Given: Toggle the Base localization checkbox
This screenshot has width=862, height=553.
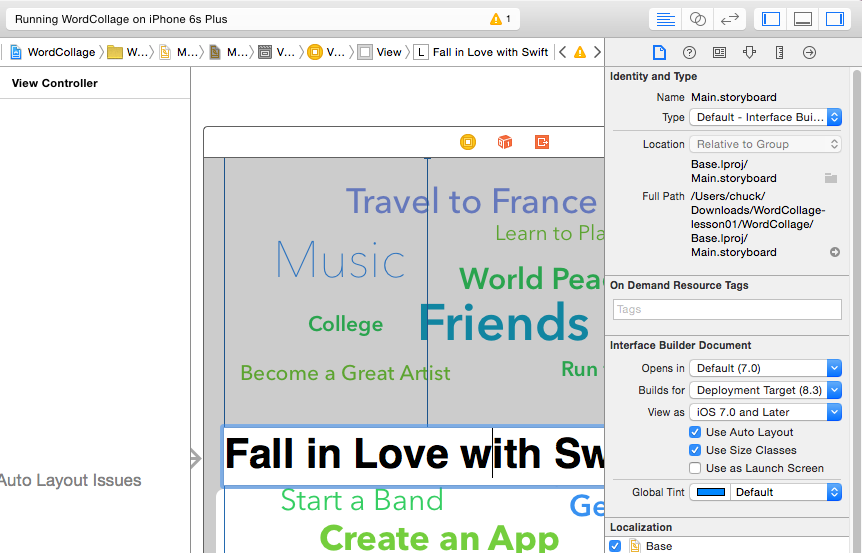Looking at the screenshot, I should point(615,546).
